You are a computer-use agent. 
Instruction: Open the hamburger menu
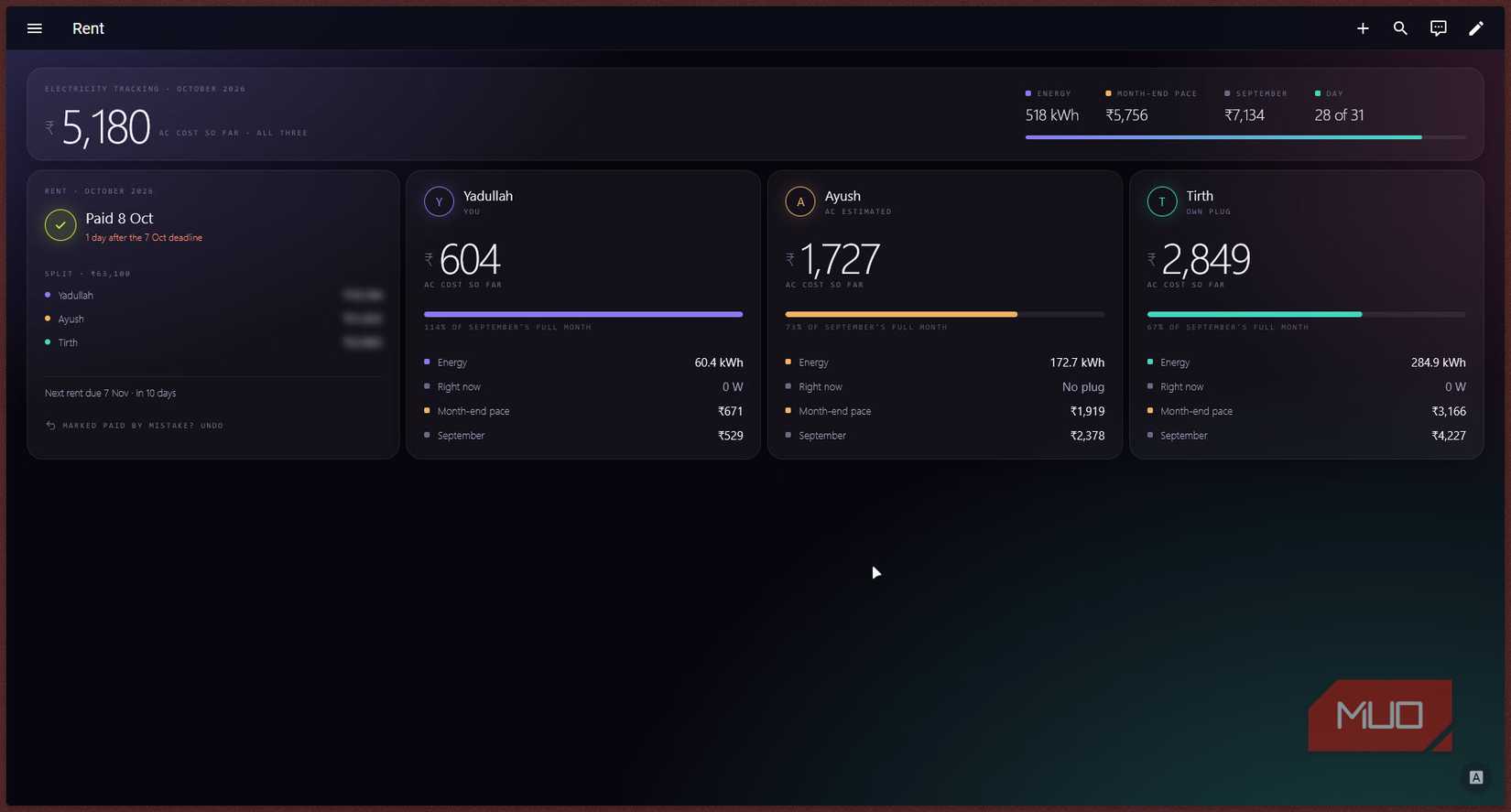pos(35,28)
